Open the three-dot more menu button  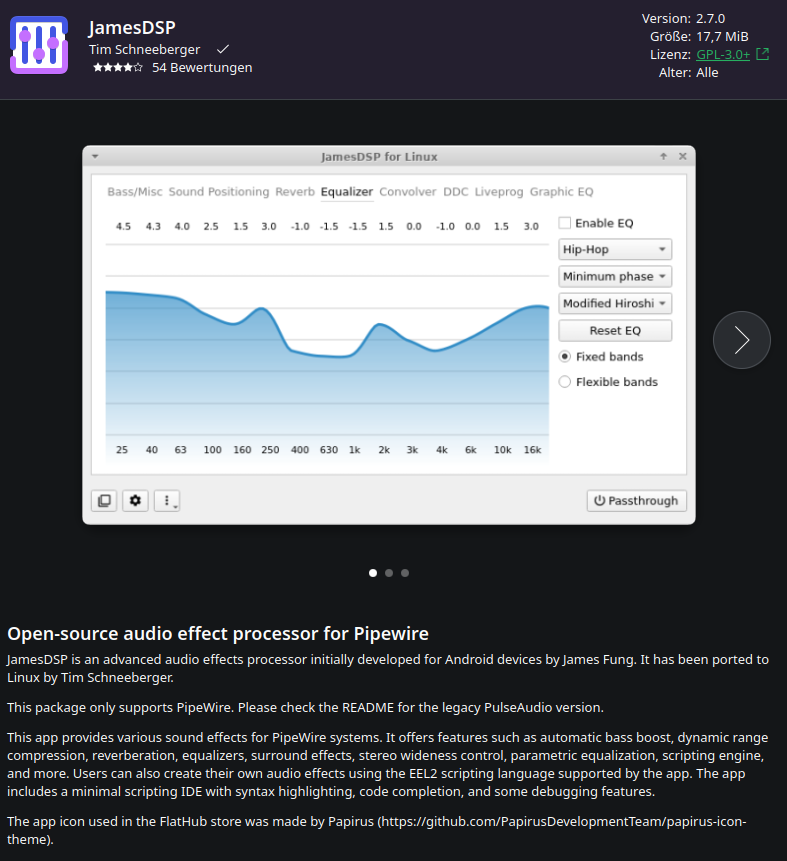(167, 501)
